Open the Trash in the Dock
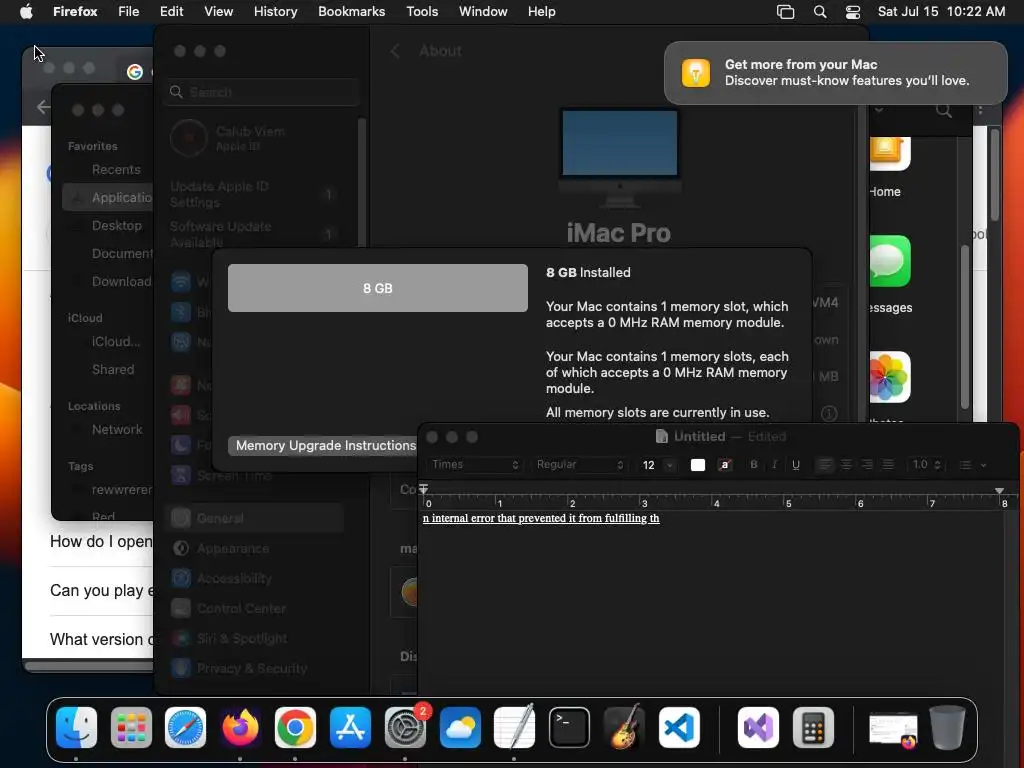The height and width of the screenshot is (768, 1024). 948,727
